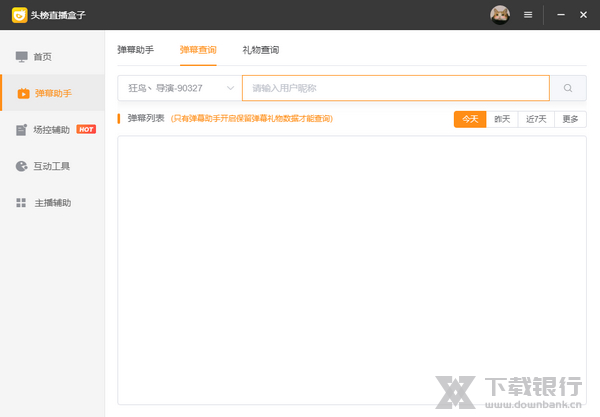Open 场控辅助 in the sidebar
The image size is (600, 417).
point(51,129)
